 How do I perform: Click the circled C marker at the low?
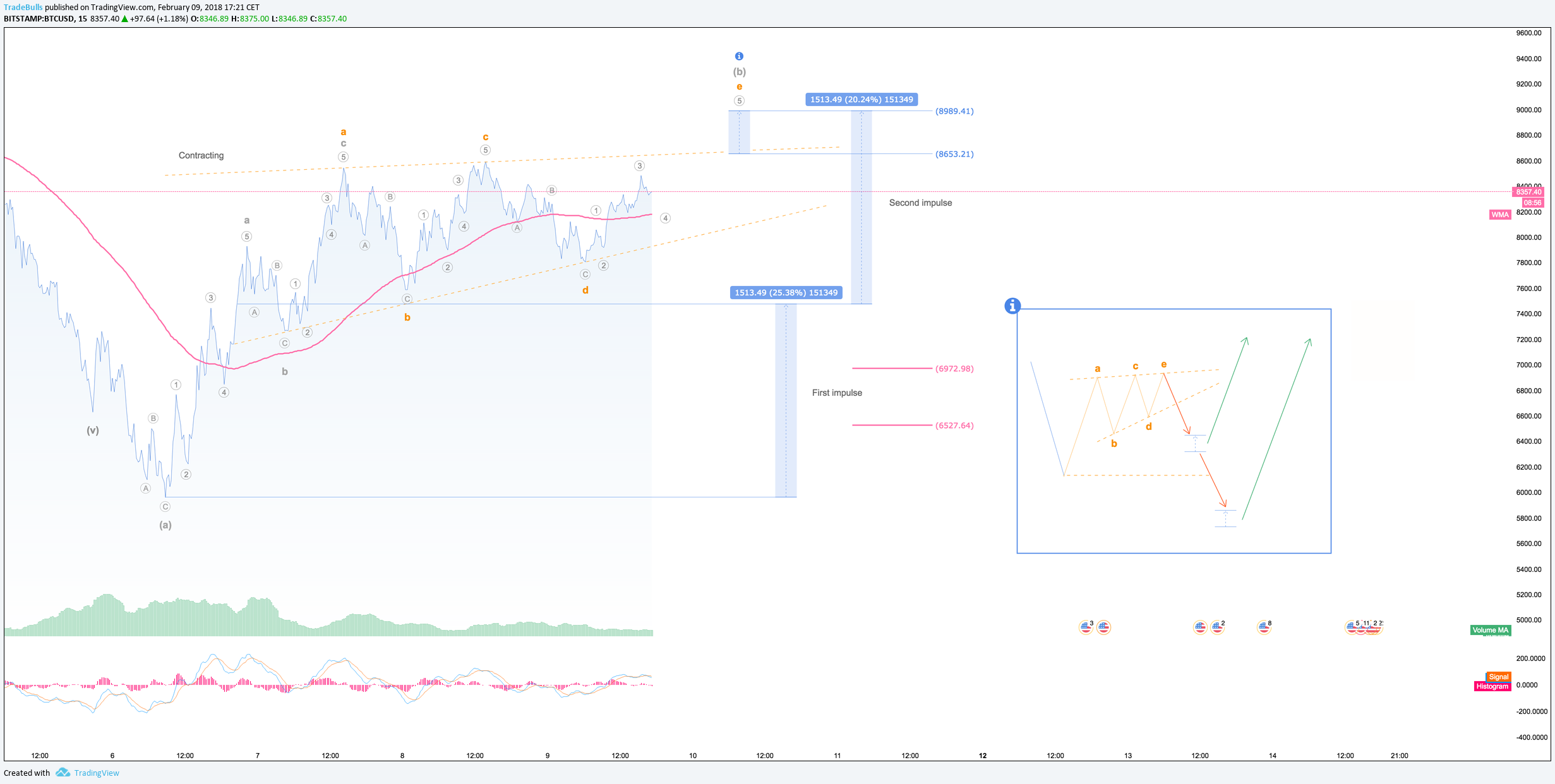[165, 507]
